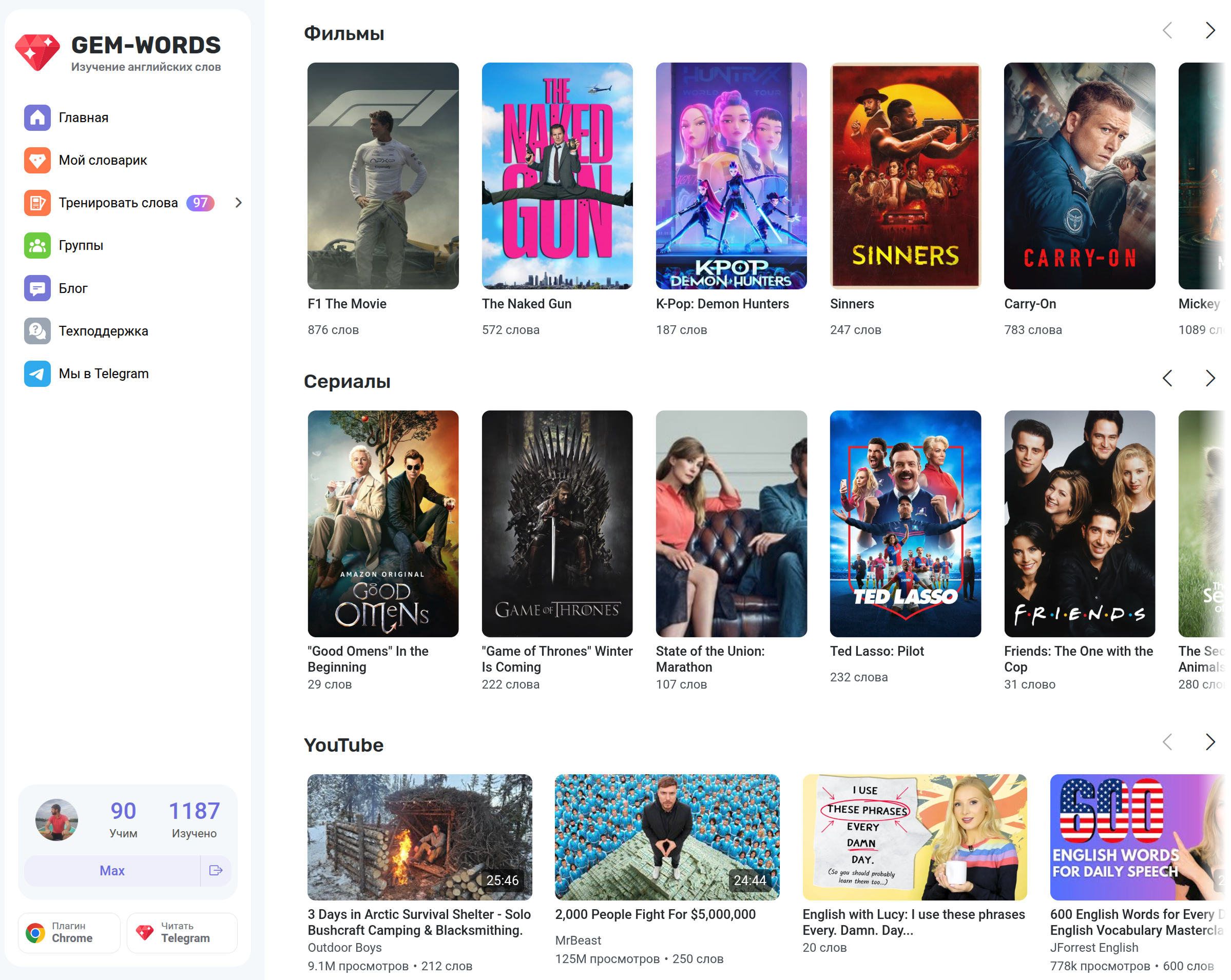Open the MrBeast $5,000,000 video thumbnail
This screenshot has height=980, width=1231.
coord(667,837)
